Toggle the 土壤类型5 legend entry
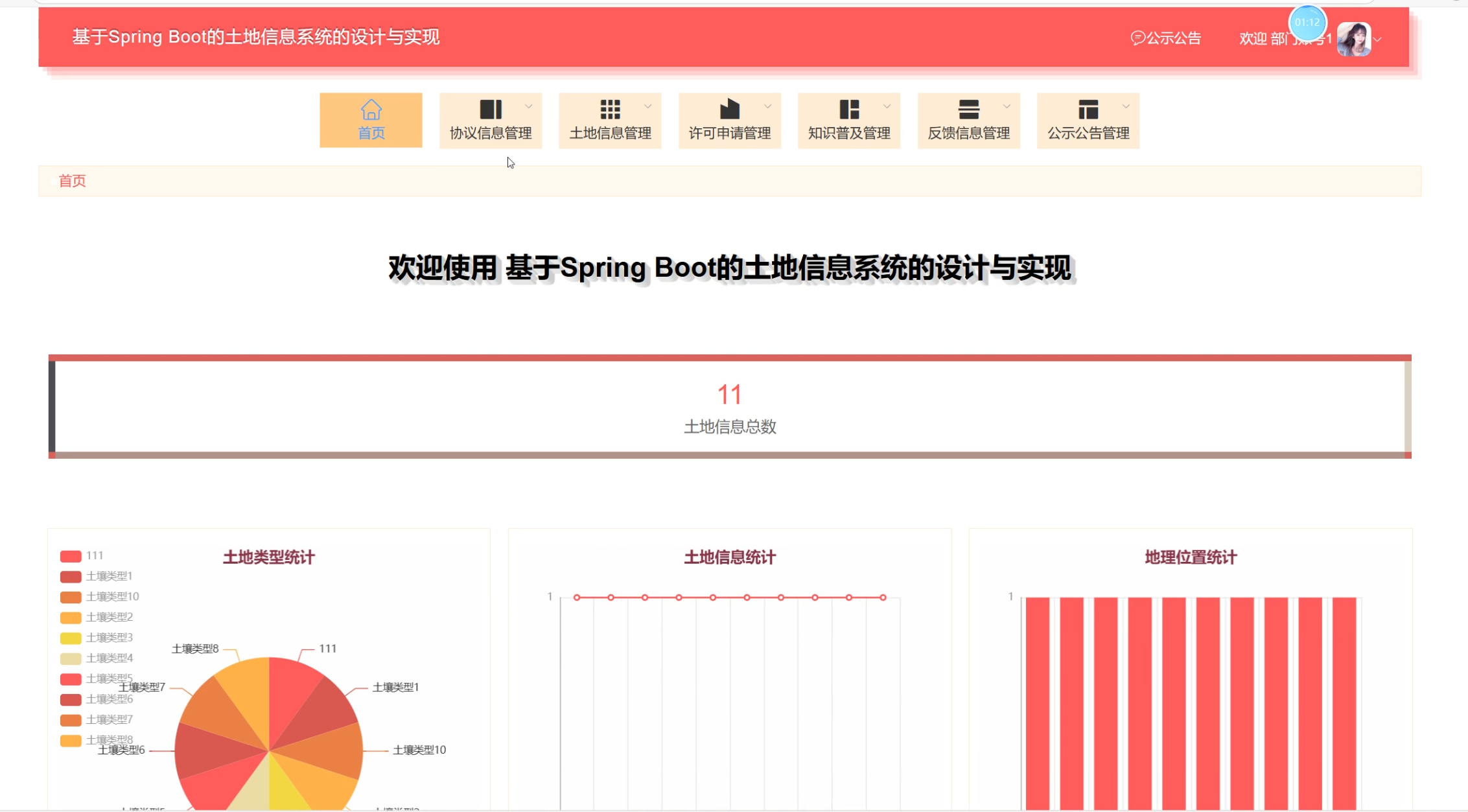Screen dimensions: 1468x812 [x=96, y=679]
